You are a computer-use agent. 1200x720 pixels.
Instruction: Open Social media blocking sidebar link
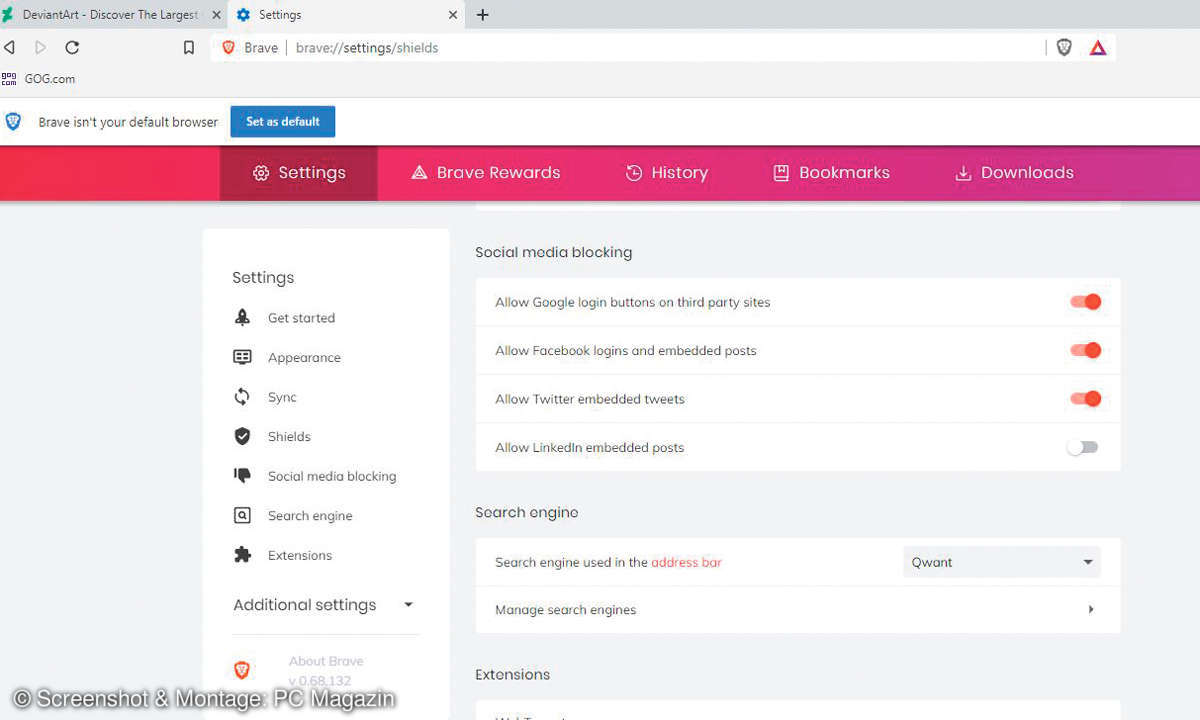point(332,476)
